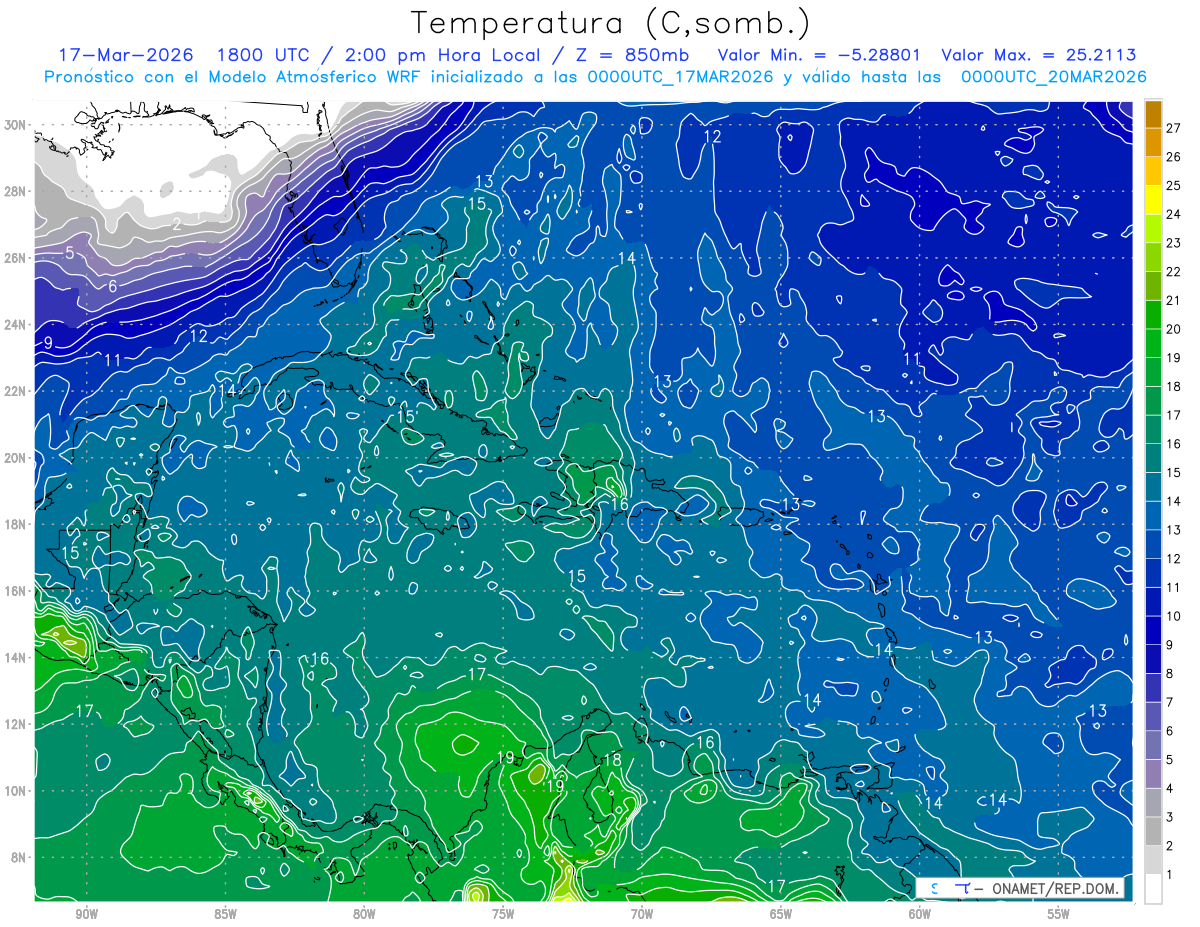Click the color-scale label '10'

pos(1174,616)
